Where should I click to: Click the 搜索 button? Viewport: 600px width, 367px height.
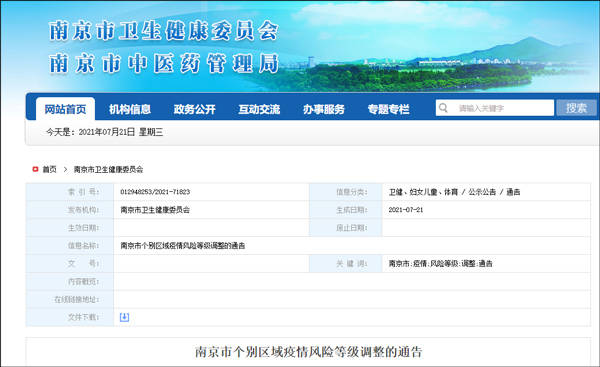(x=576, y=108)
